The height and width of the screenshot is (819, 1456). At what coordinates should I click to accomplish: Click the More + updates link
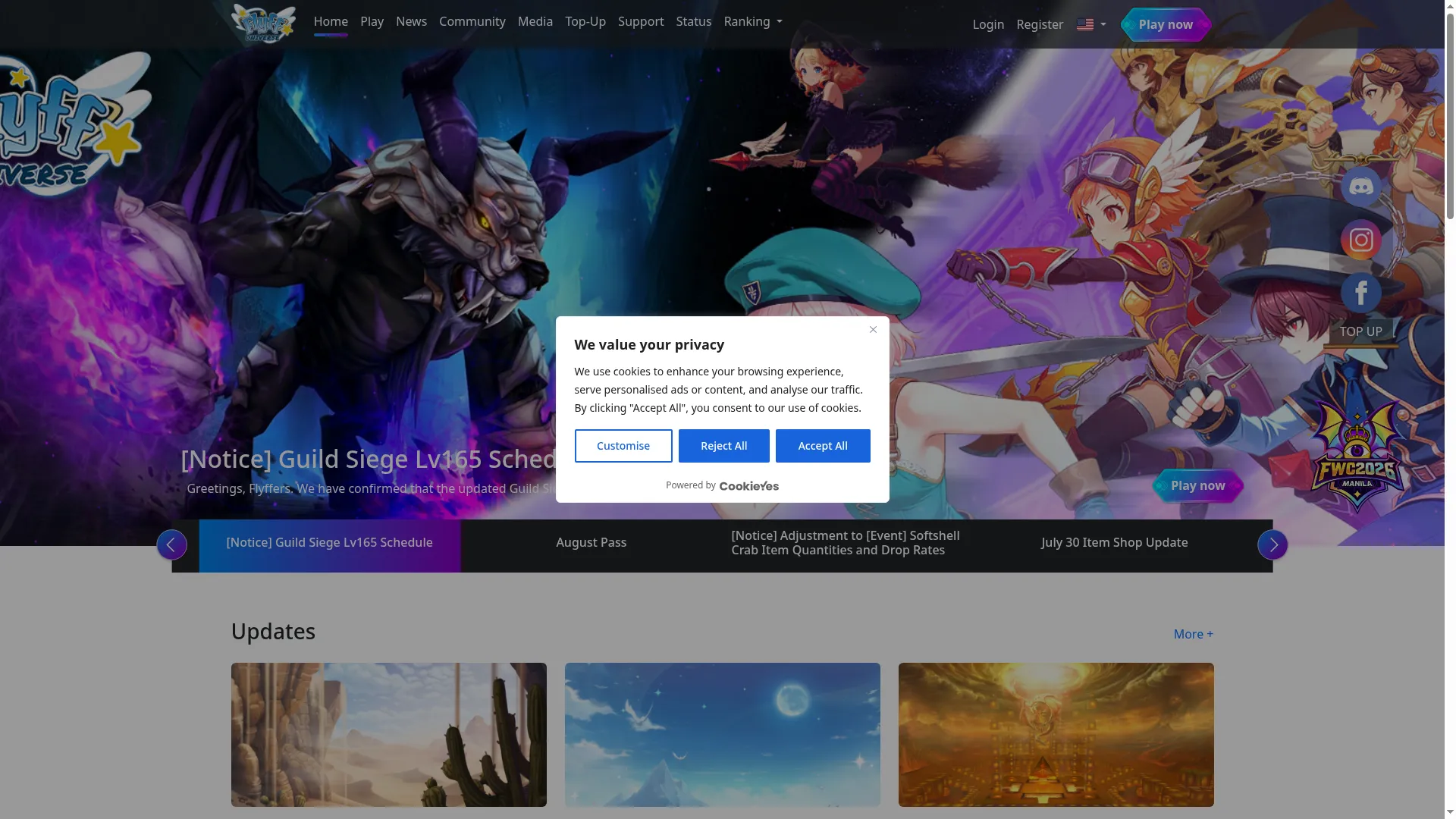[x=1193, y=634]
